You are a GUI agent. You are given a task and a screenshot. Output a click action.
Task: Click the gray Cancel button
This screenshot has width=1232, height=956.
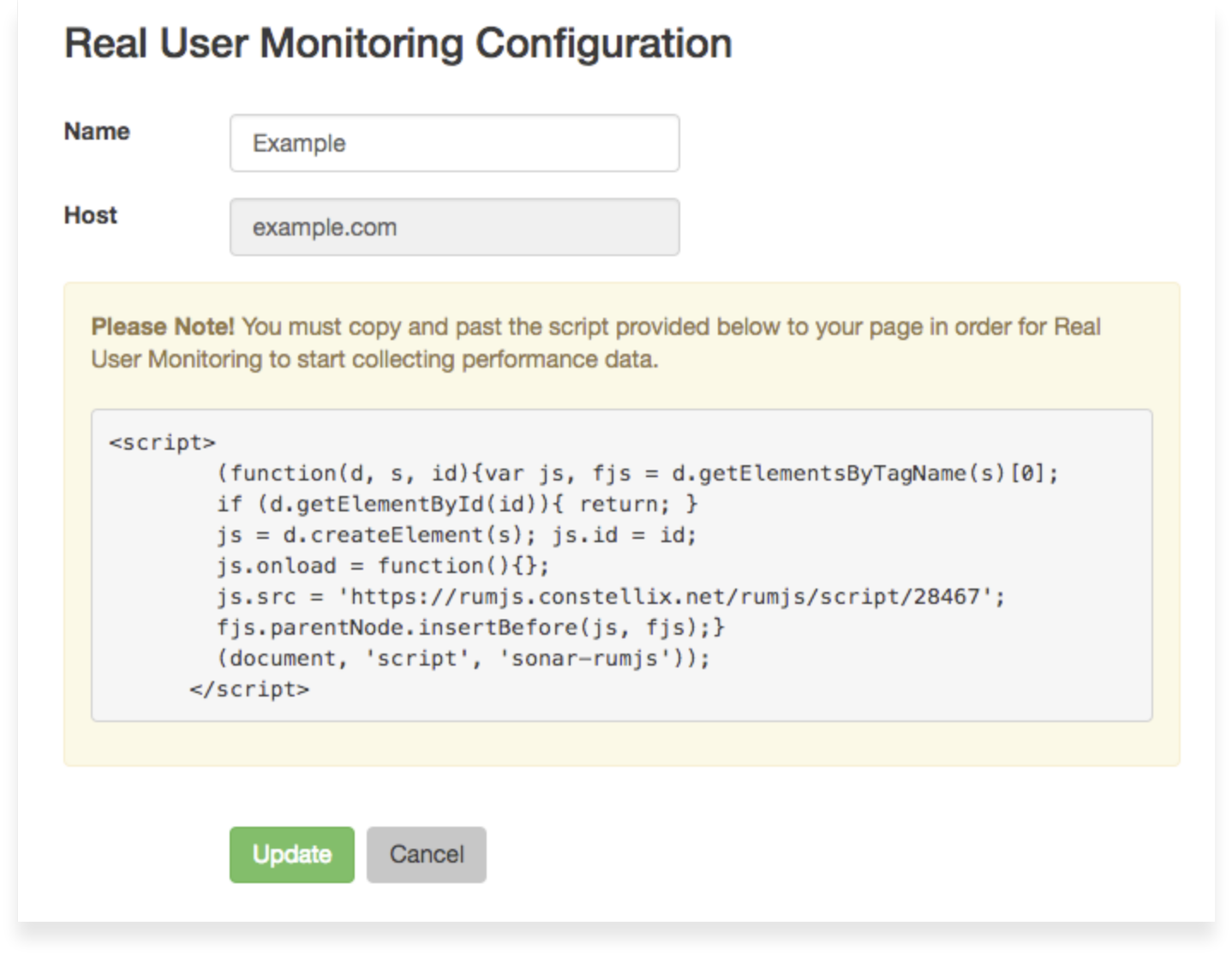point(427,854)
